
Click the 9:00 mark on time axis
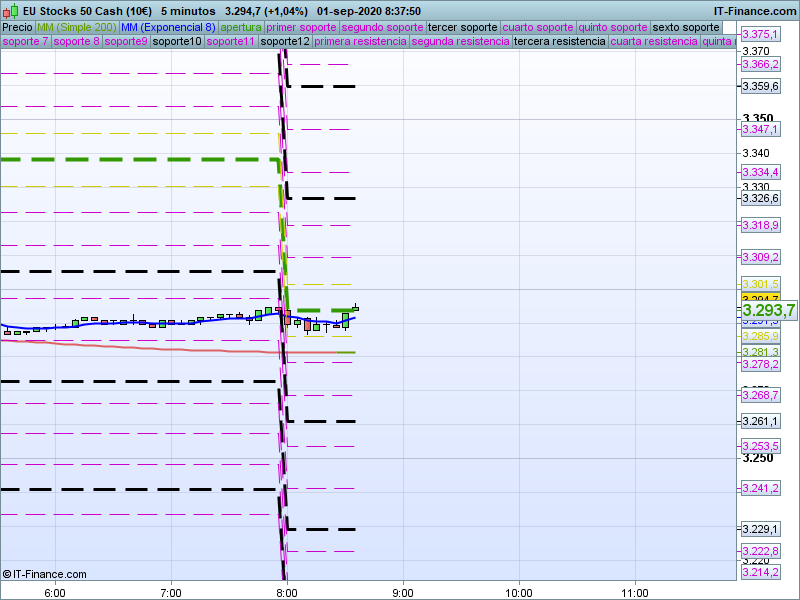pyautogui.click(x=403, y=592)
